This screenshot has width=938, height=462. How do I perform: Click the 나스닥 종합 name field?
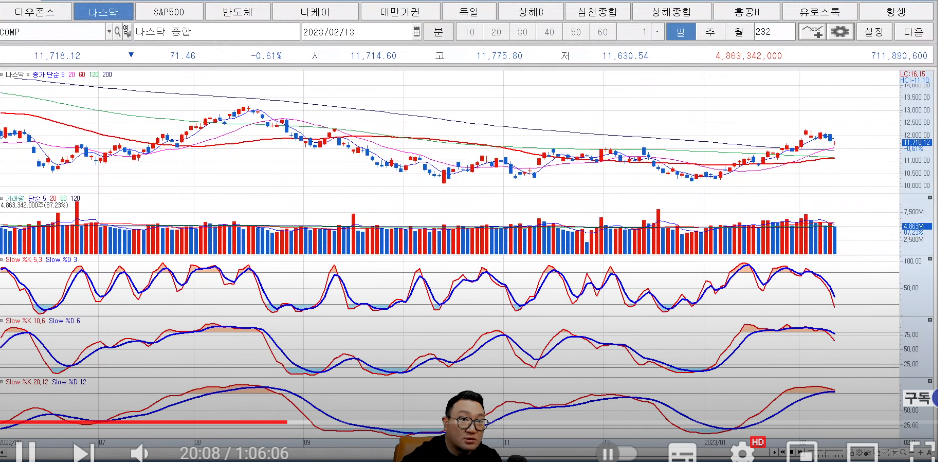[x=215, y=32]
